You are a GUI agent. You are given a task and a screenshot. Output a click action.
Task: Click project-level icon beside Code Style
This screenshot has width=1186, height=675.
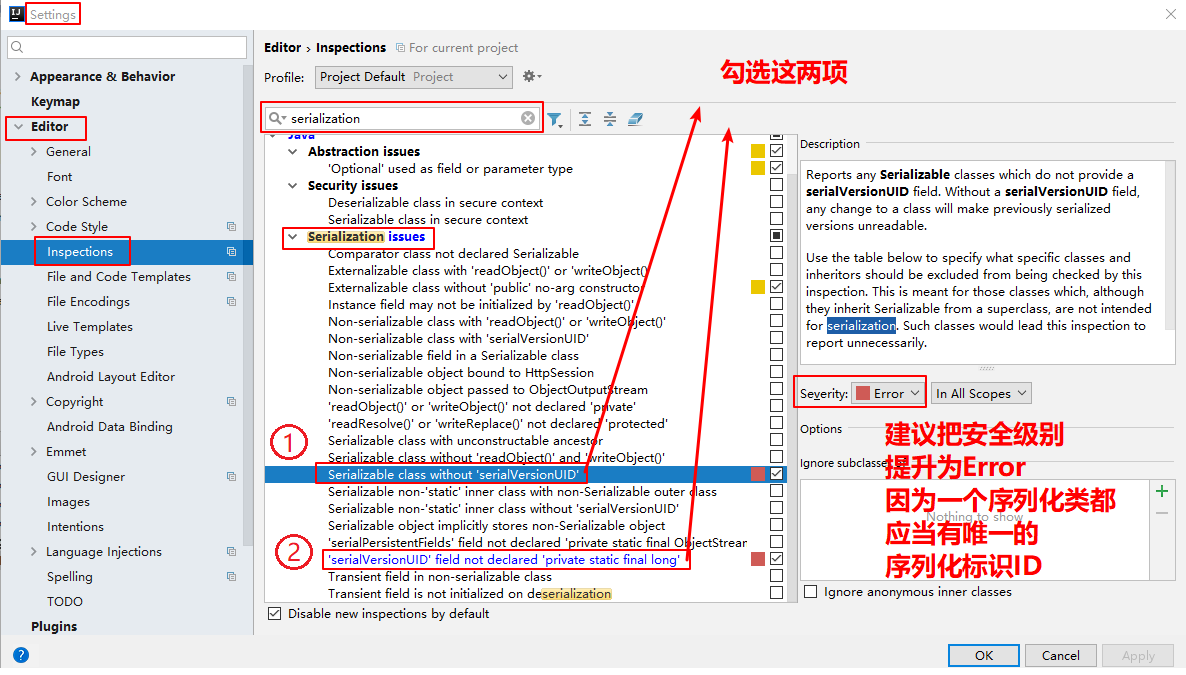click(231, 226)
